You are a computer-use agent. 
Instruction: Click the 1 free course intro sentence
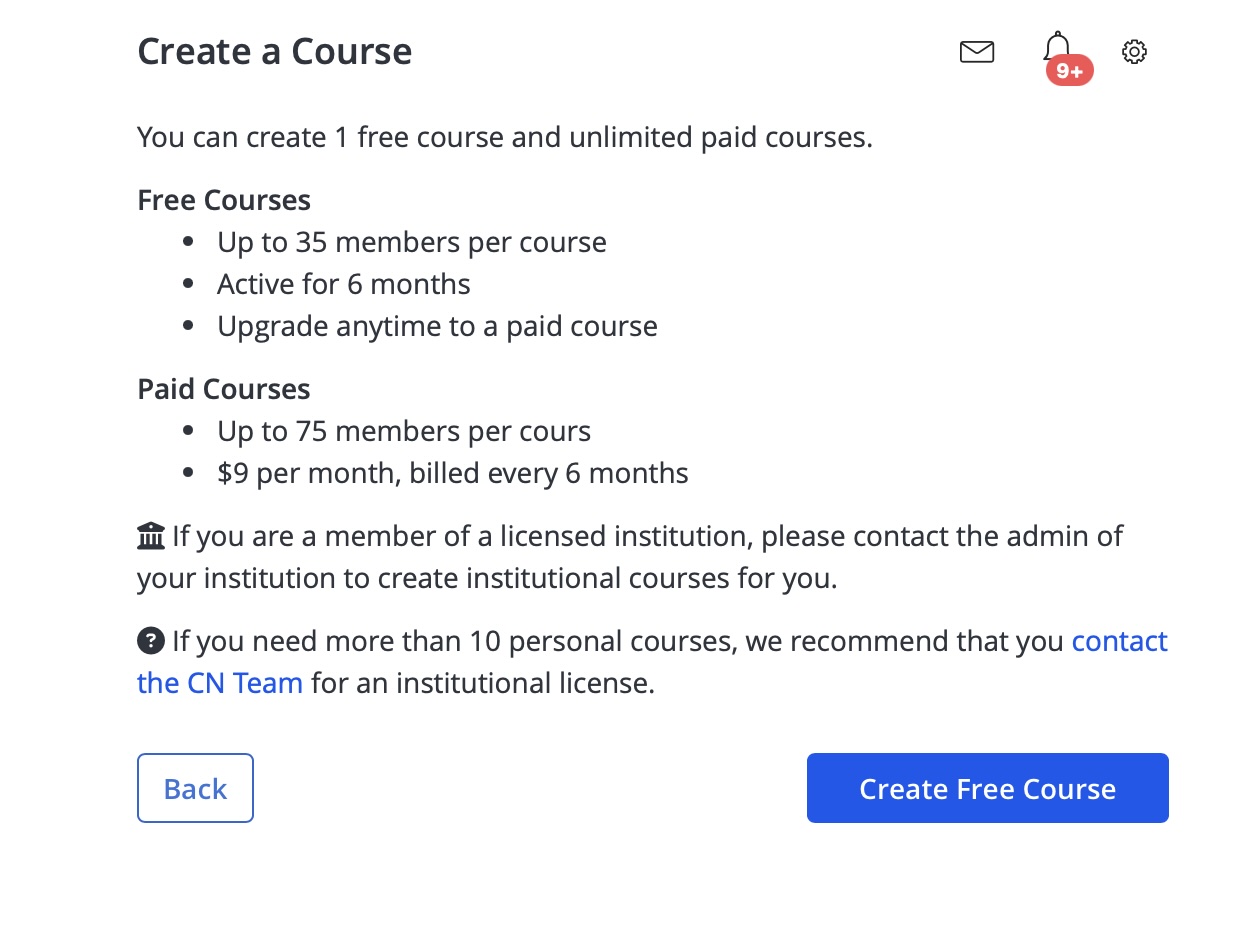(505, 137)
